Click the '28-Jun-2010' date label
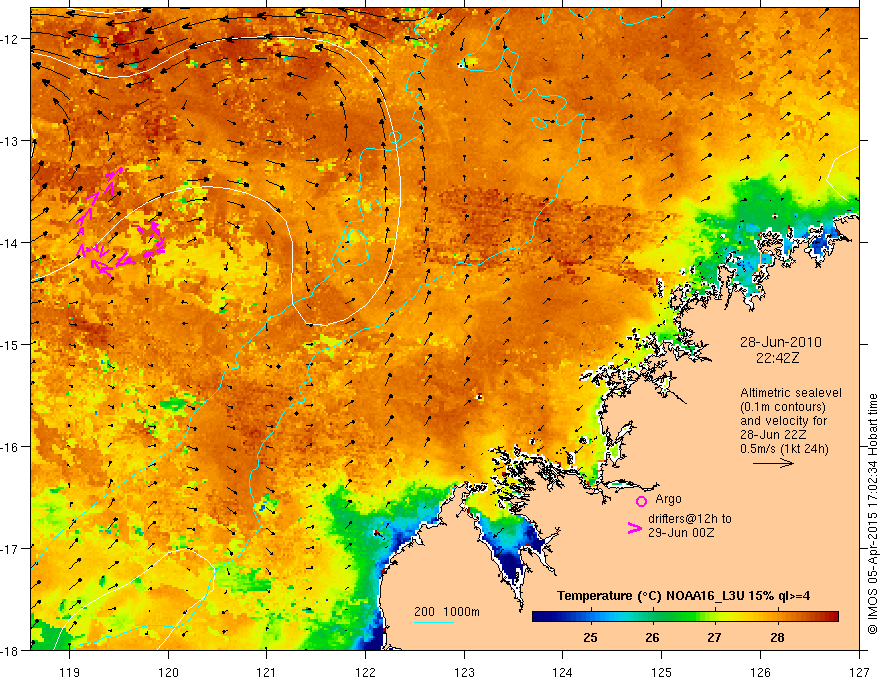 click(x=781, y=342)
